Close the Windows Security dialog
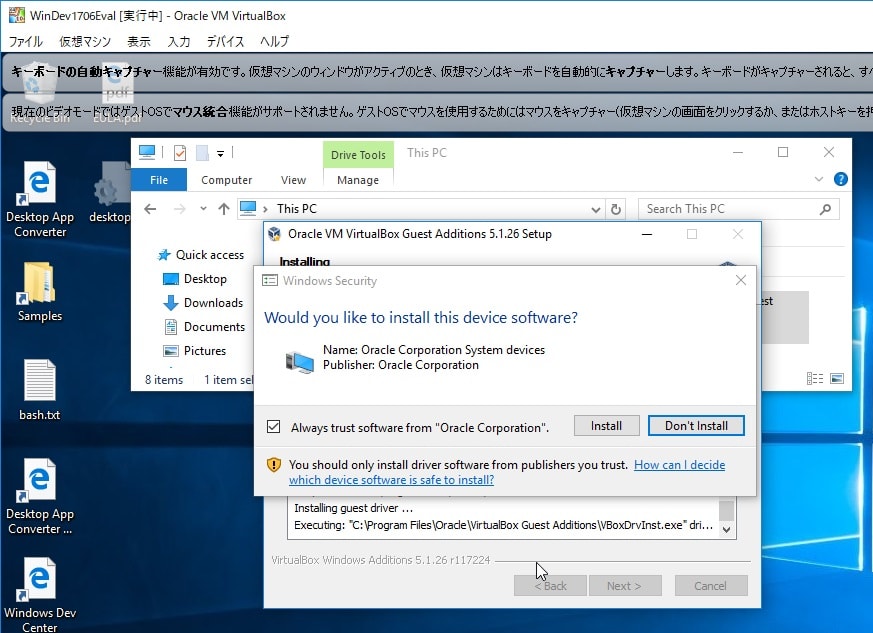873x633 pixels. [740, 280]
